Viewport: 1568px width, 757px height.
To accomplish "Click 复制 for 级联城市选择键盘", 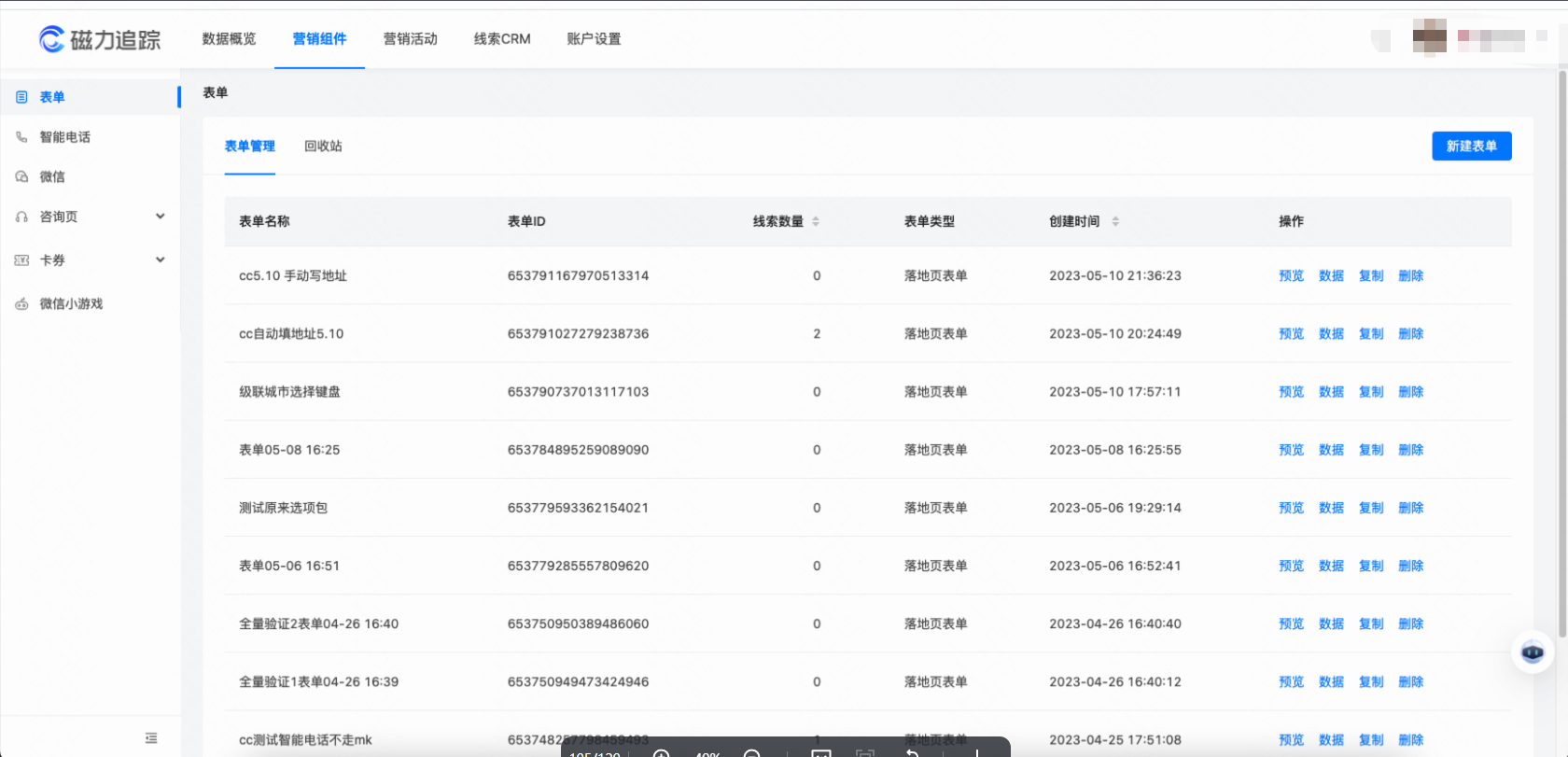I will (1371, 392).
